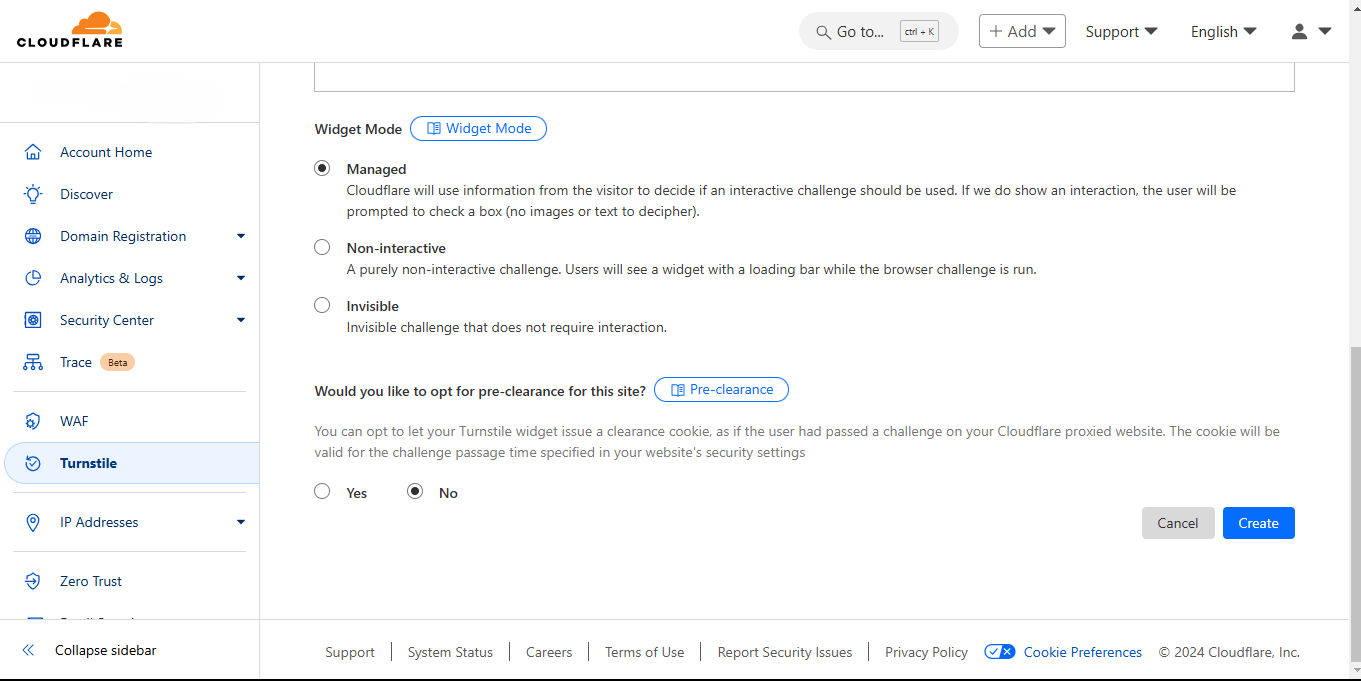
Task: Open the System Status link
Action: 450,652
